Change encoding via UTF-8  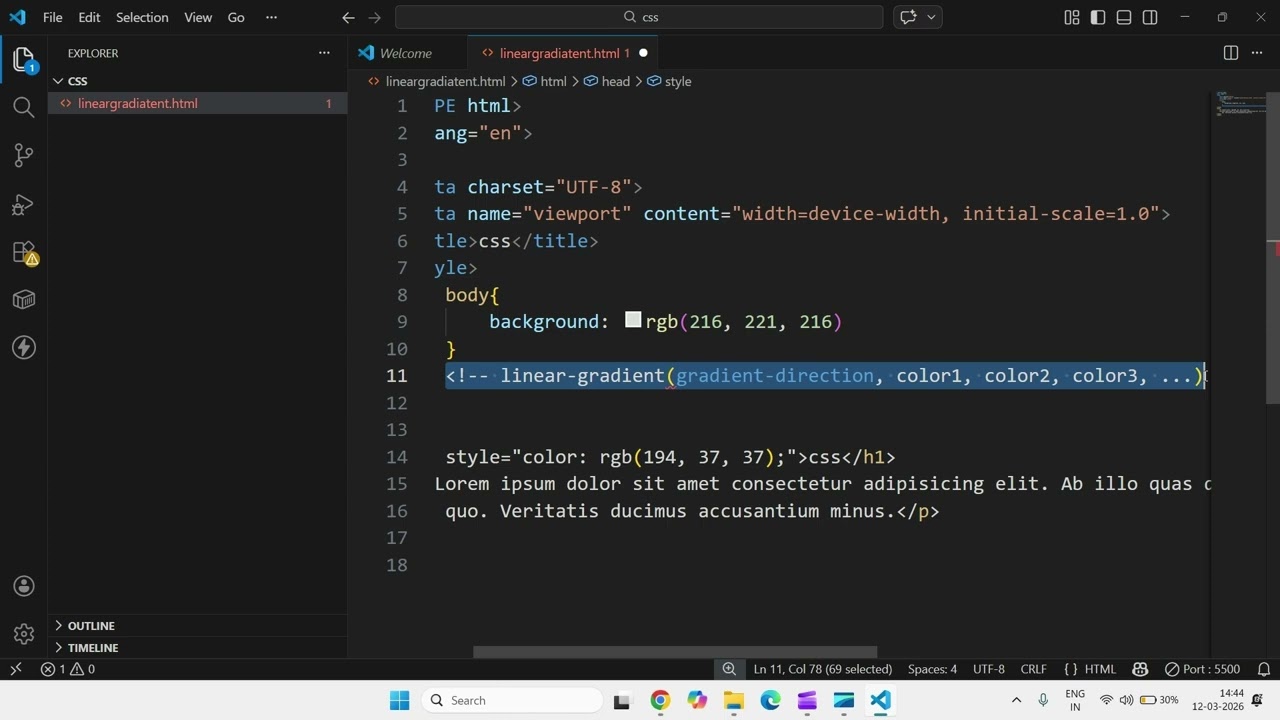pos(989,669)
